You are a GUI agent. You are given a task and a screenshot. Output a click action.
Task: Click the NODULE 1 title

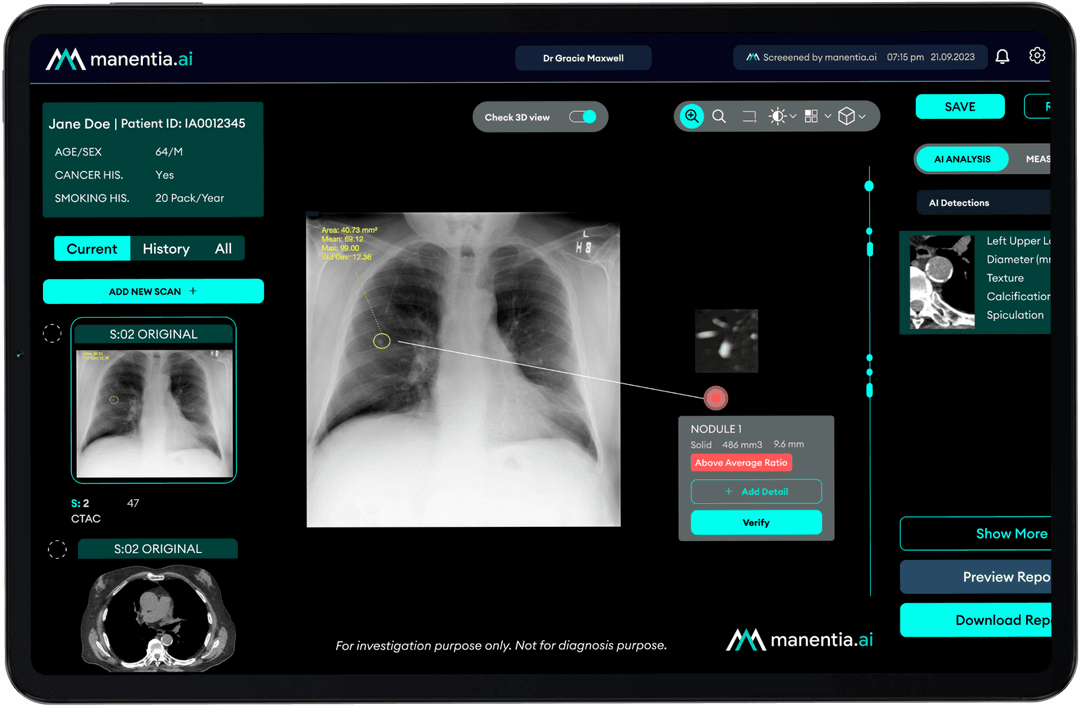click(716, 429)
